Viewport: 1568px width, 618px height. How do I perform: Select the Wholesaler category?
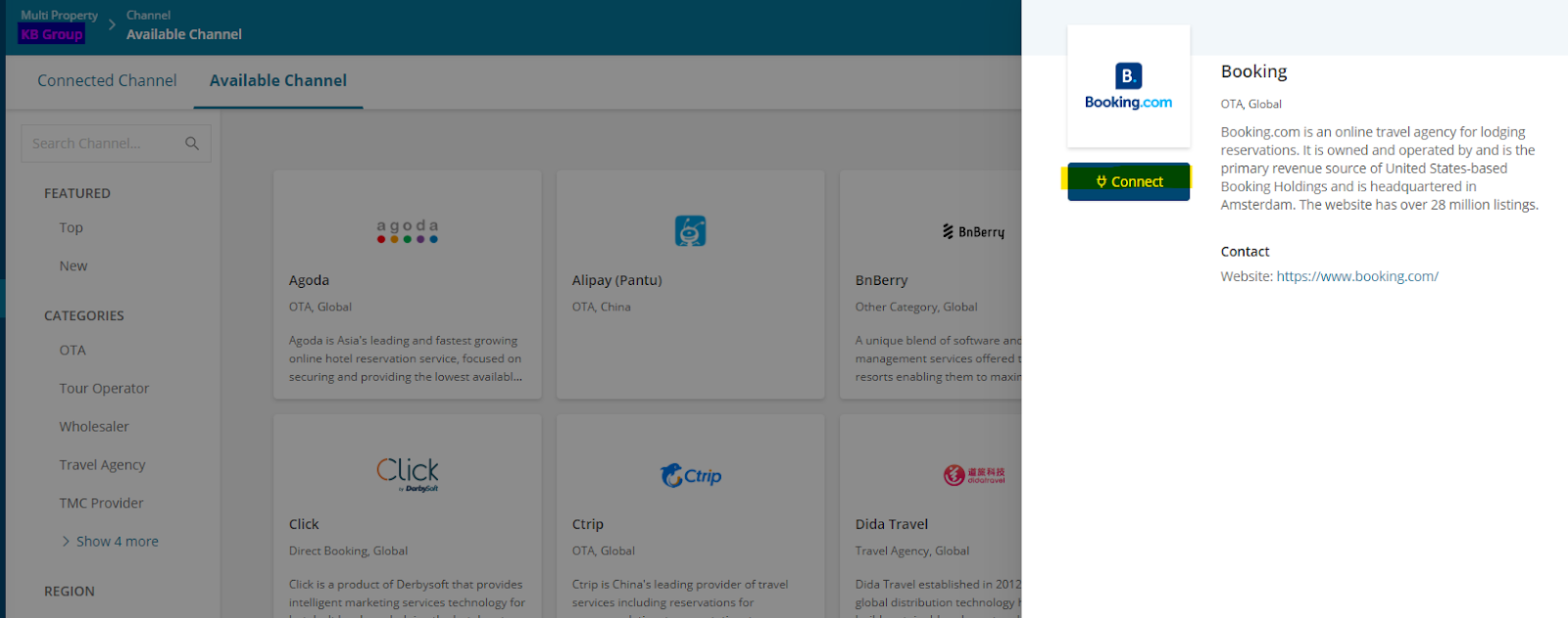[x=94, y=426]
